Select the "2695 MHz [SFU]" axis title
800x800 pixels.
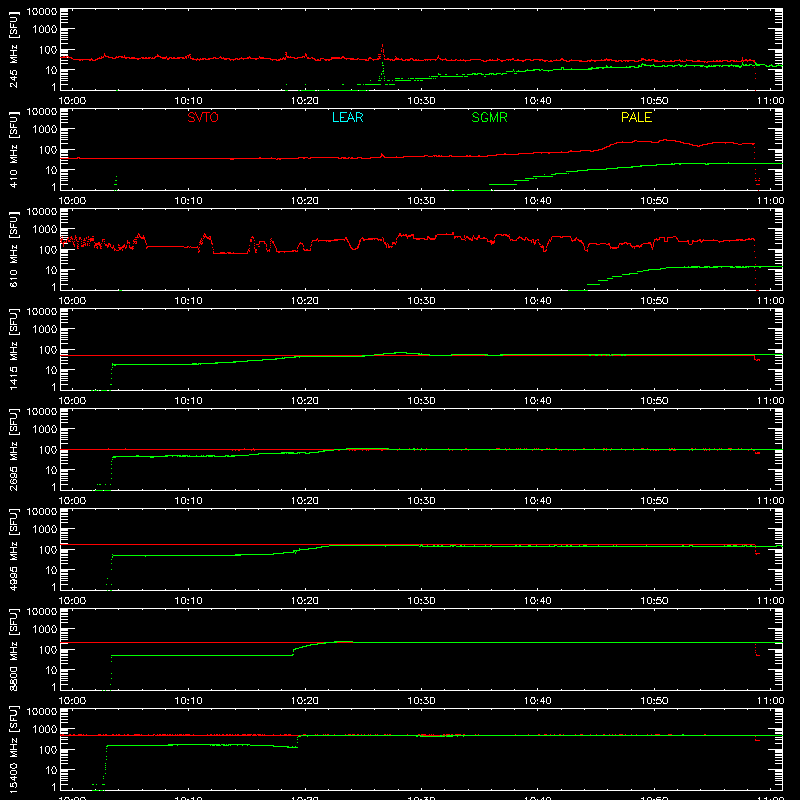14,449
